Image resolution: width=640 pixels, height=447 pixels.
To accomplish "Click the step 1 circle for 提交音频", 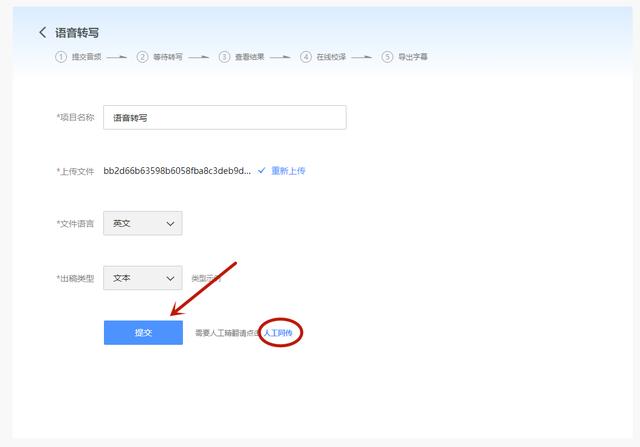I will (x=61, y=57).
